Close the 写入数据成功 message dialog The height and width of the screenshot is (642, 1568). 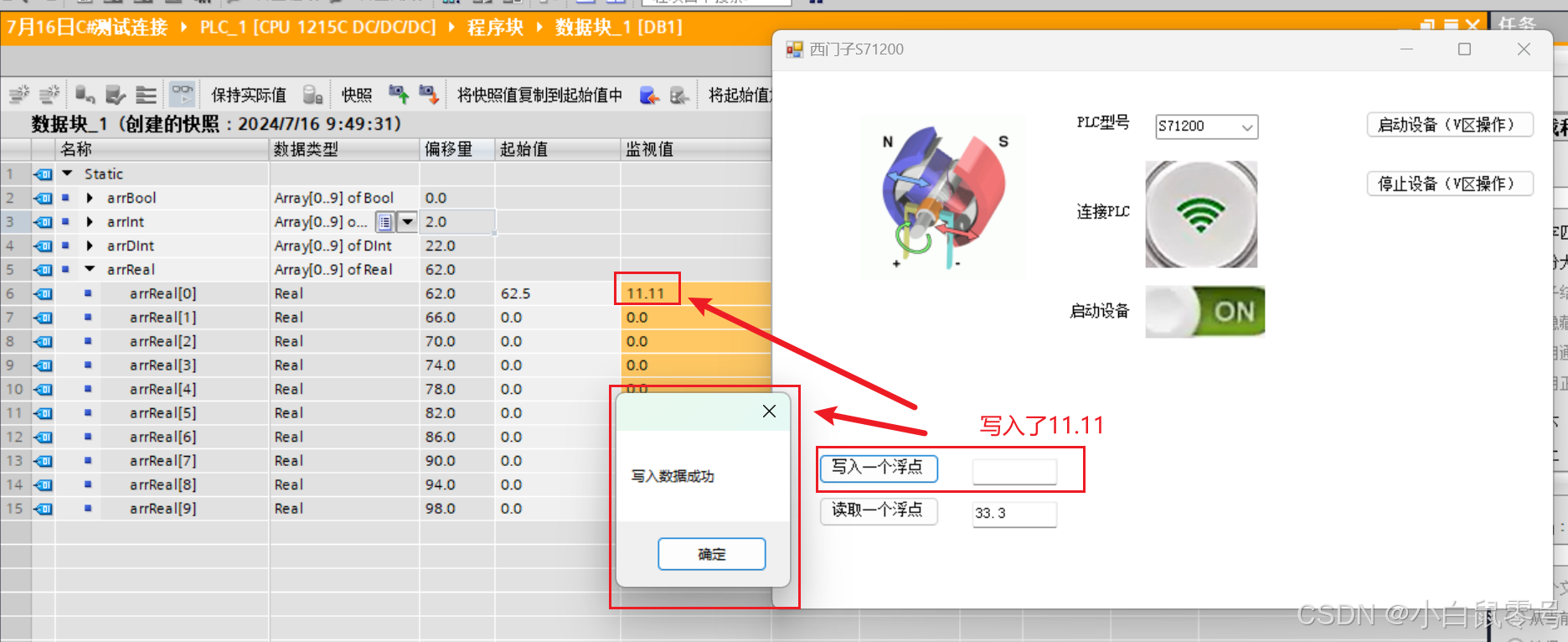click(x=769, y=412)
